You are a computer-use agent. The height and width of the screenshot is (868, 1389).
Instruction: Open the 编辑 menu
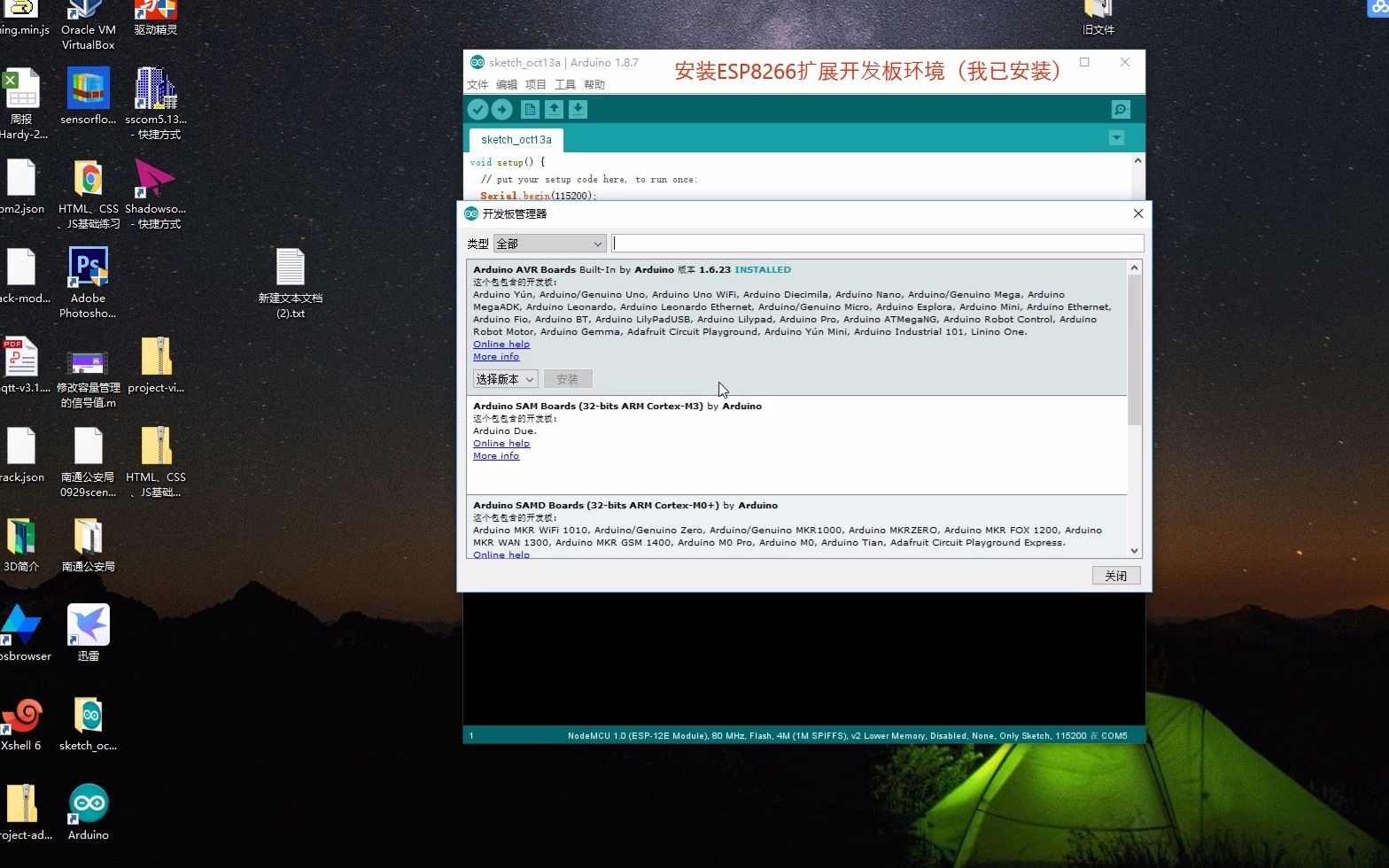coord(507,85)
